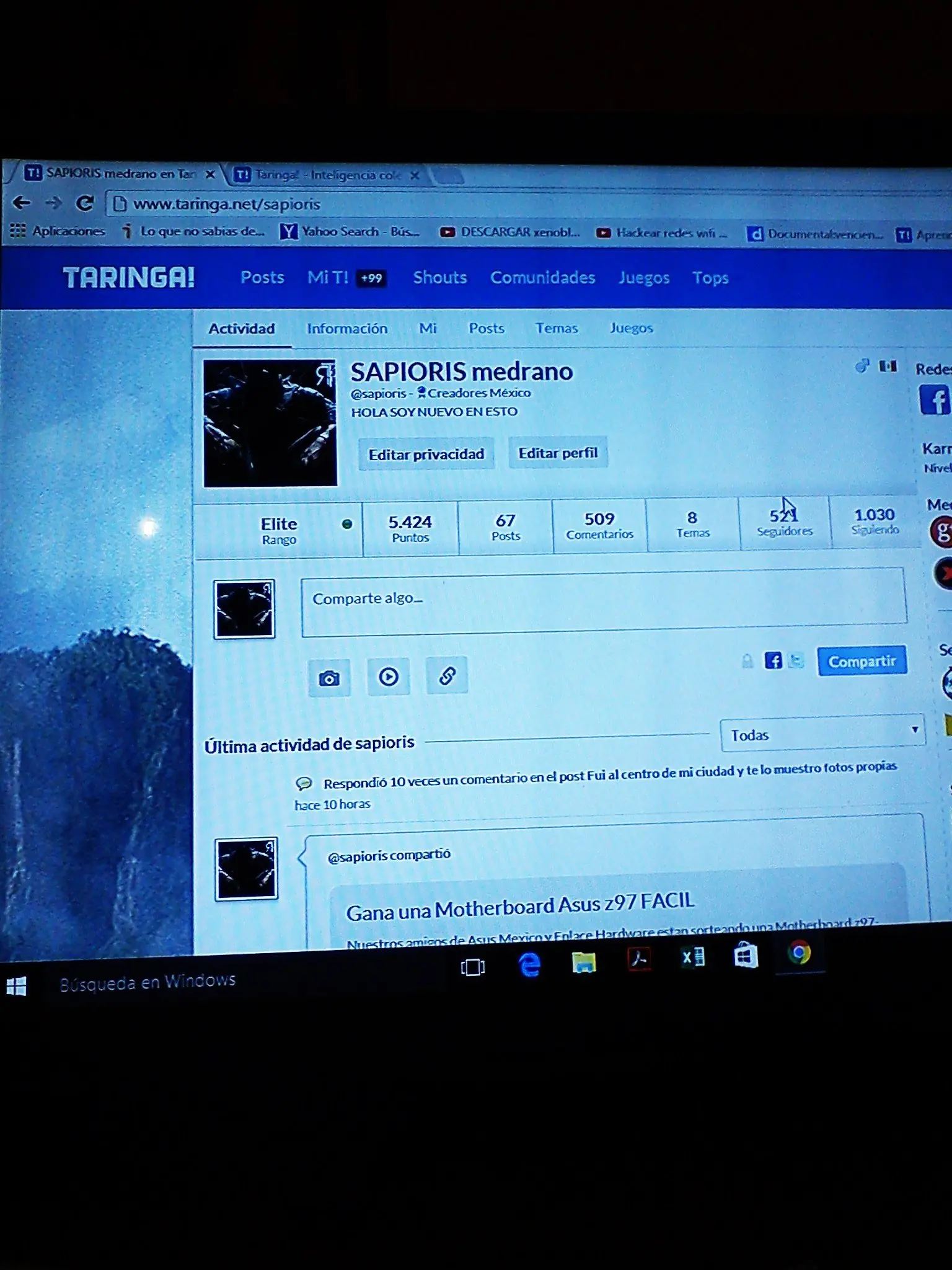This screenshot has height=1270, width=952.
Task: Toggle Facebook sharing for the shout
Action: (773, 660)
